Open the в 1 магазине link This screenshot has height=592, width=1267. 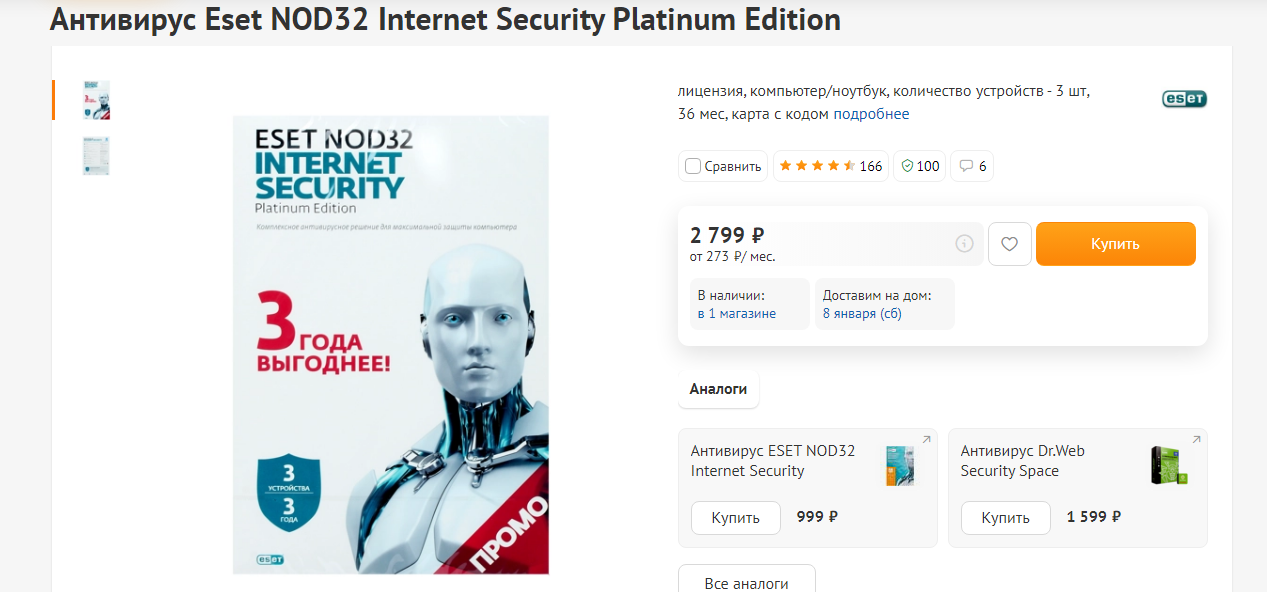[x=737, y=313]
